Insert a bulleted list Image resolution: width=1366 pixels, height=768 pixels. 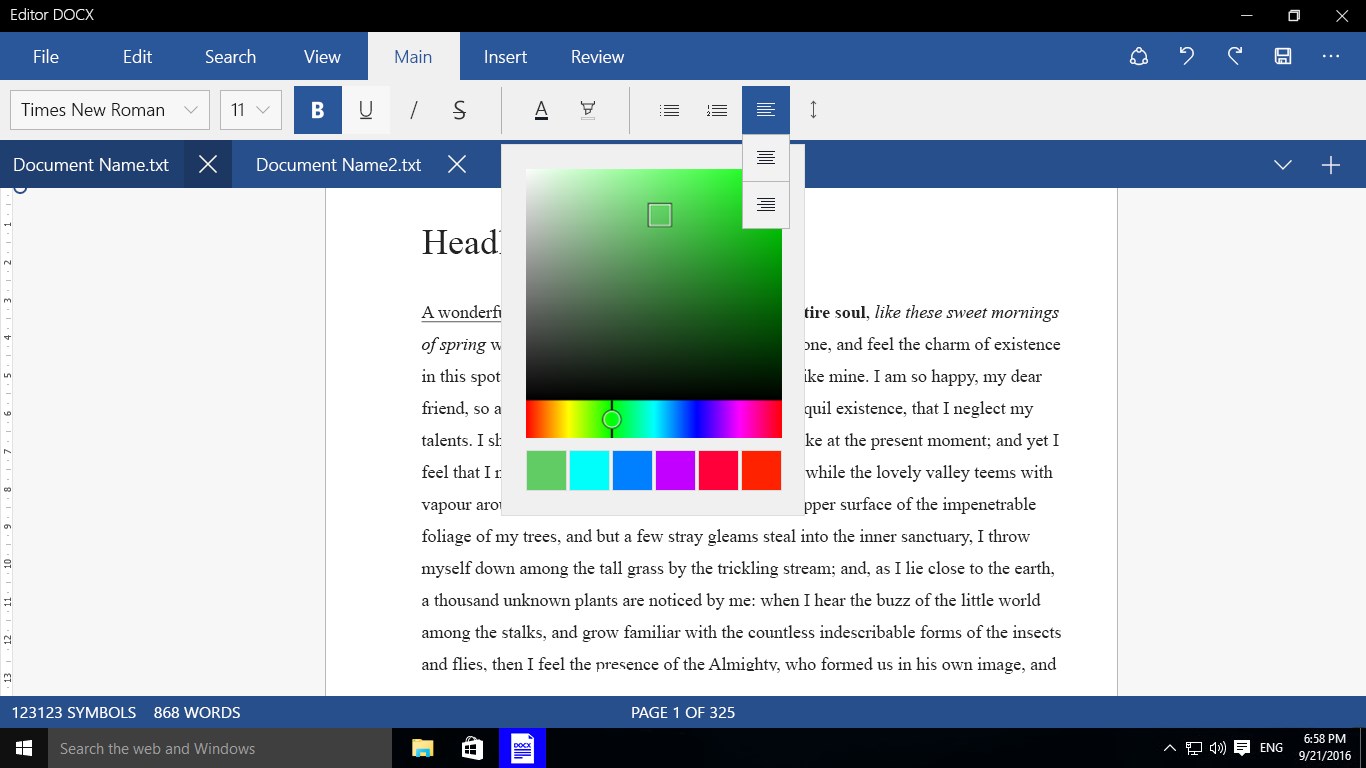tap(670, 110)
